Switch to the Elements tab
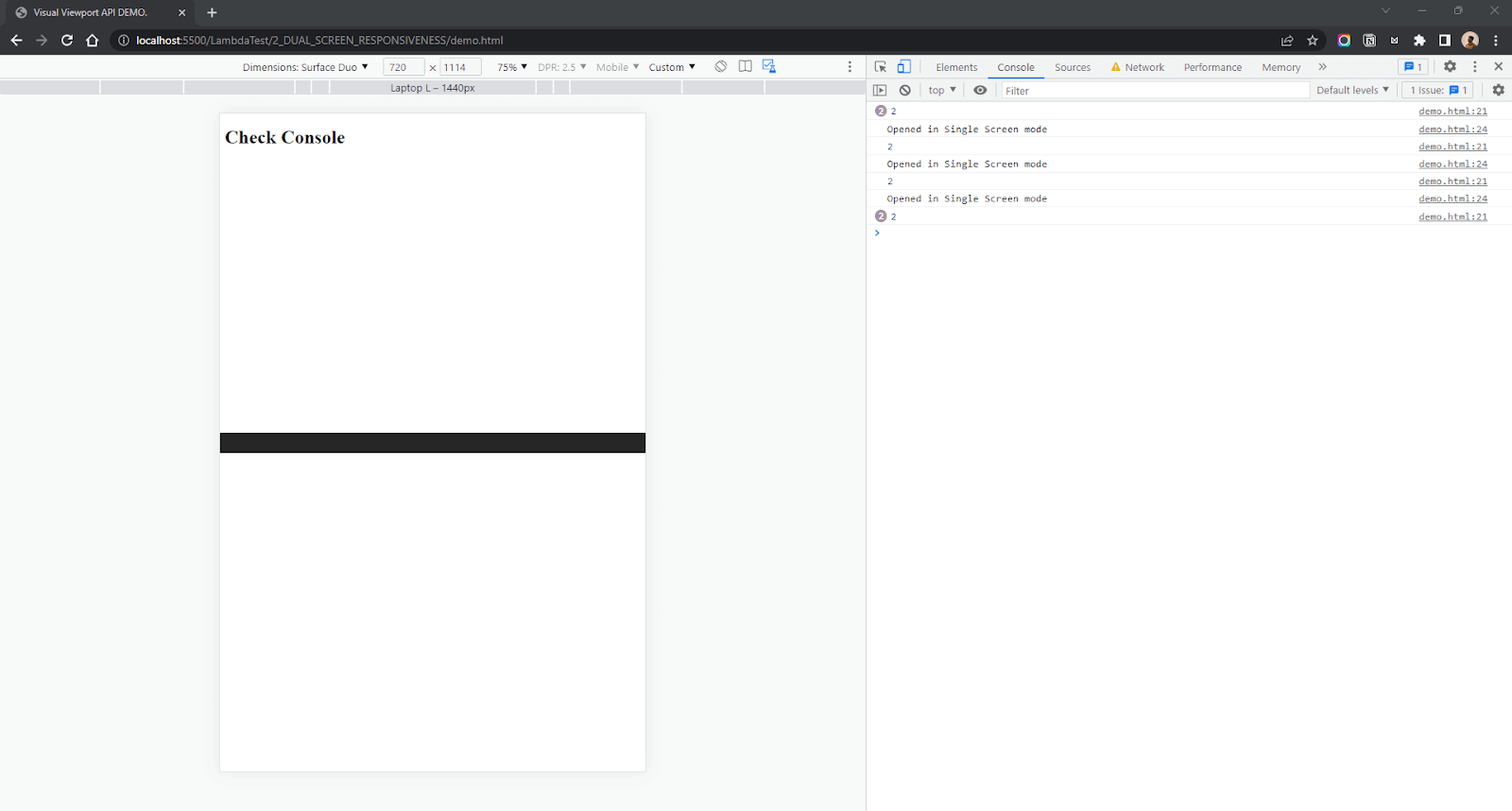Screen dimensions: 1512x811 coord(956,67)
